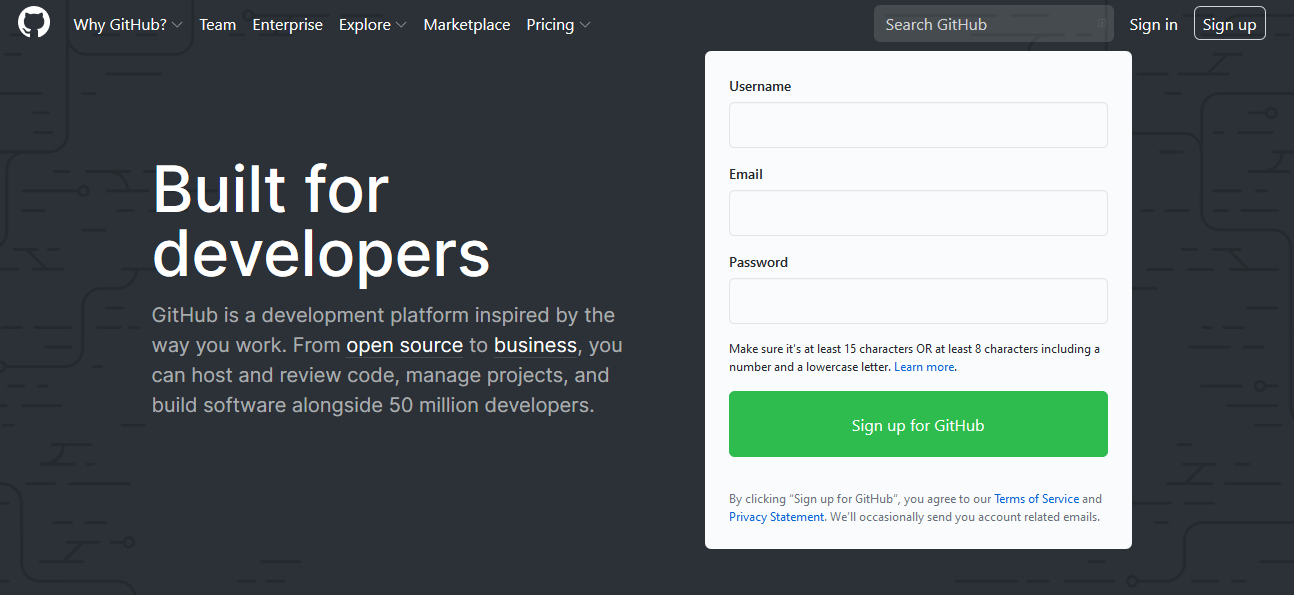Screen dimensions: 1294x595
Task: Open the Explore dropdown menu
Action: point(371,24)
